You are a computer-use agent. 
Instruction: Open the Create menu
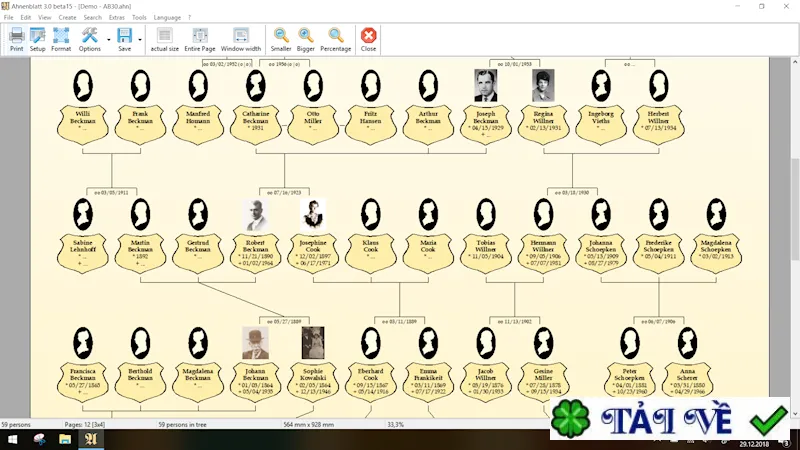pos(67,17)
